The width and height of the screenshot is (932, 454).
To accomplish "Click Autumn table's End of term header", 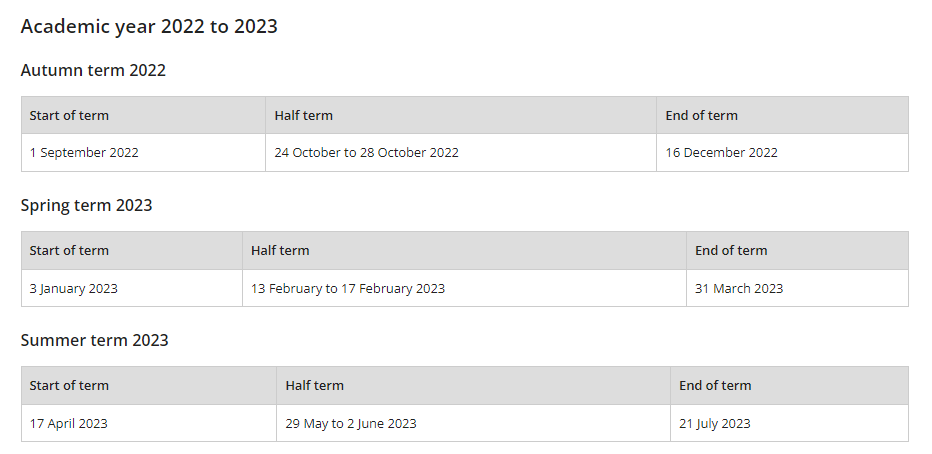I will coord(782,115).
